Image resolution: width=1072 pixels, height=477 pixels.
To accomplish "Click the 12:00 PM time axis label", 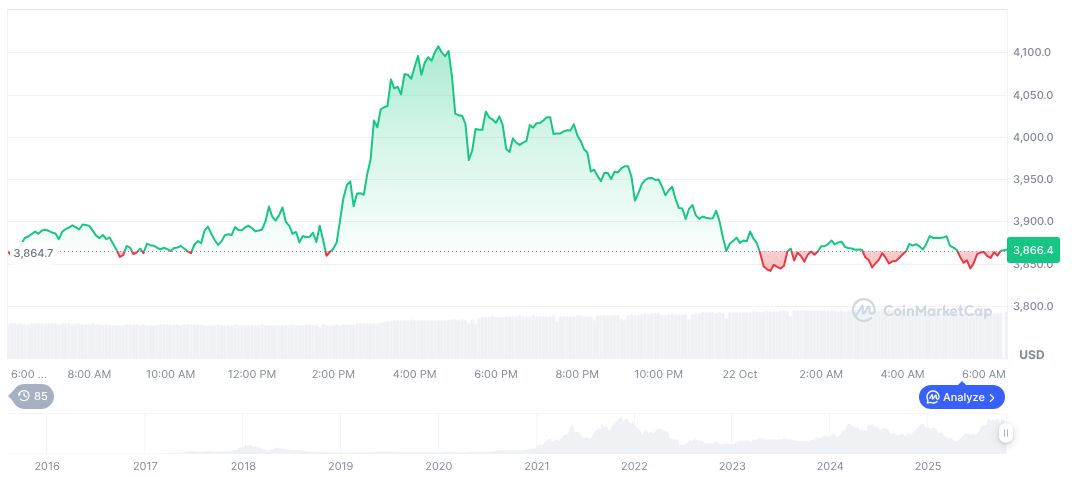I will (x=252, y=374).
